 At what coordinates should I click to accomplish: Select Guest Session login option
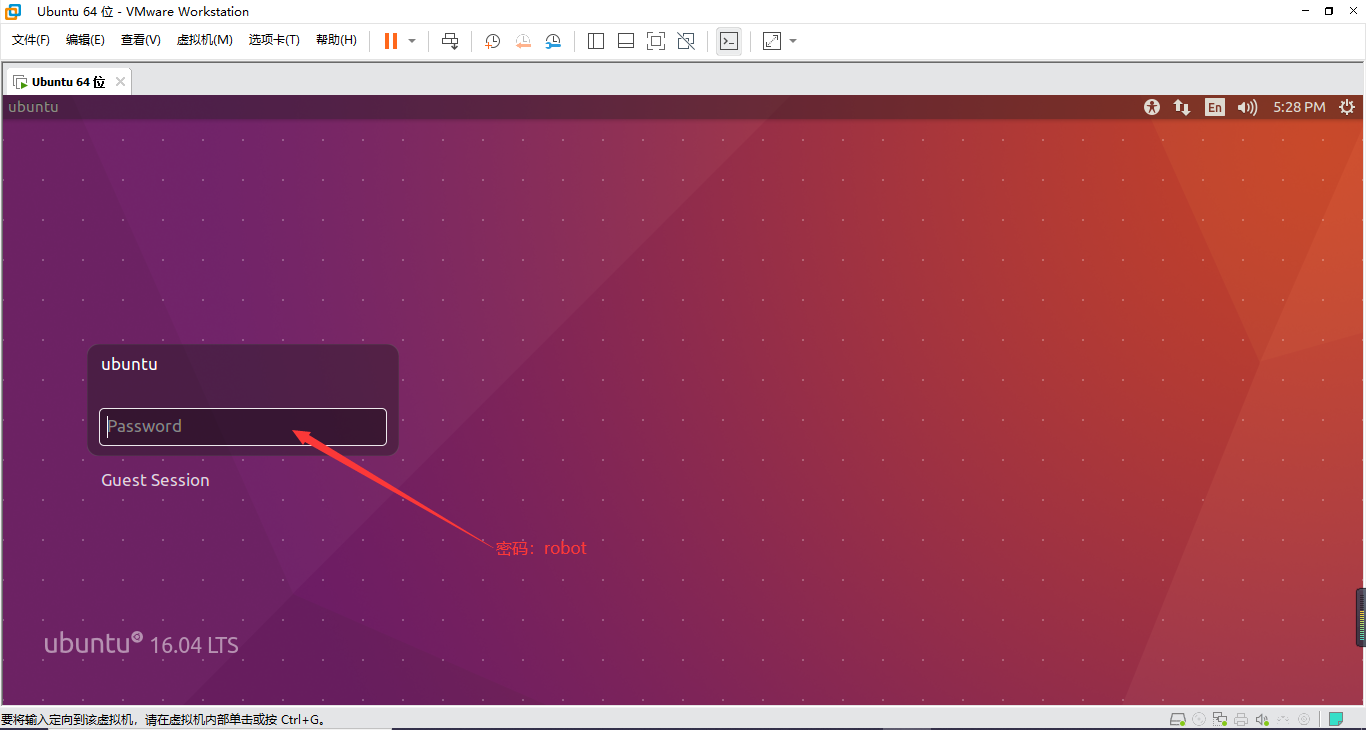coord(155,480)
